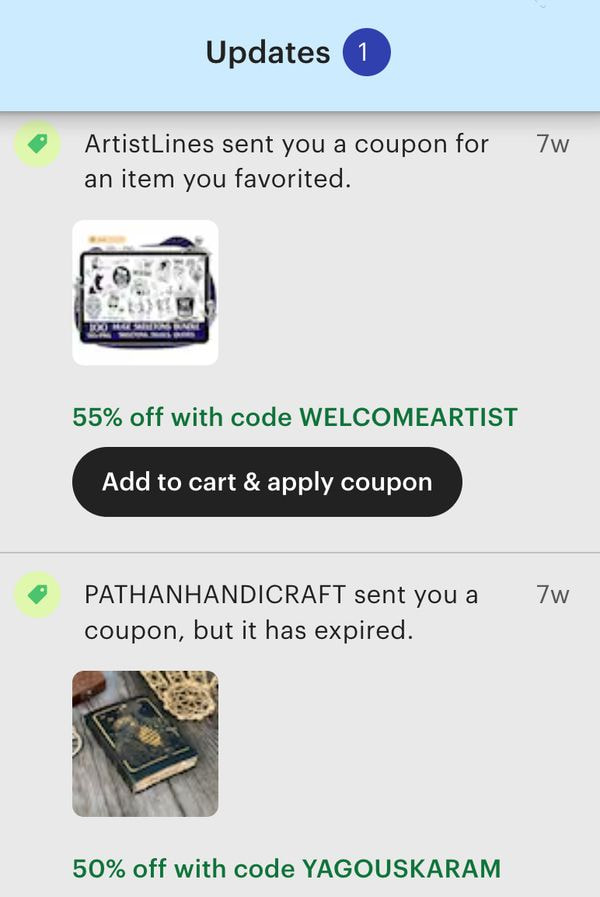Image resolution: width=600 pixels, height=897 pixels.
Task: Tap the divider between the two updates
Action: click(300, 553)
